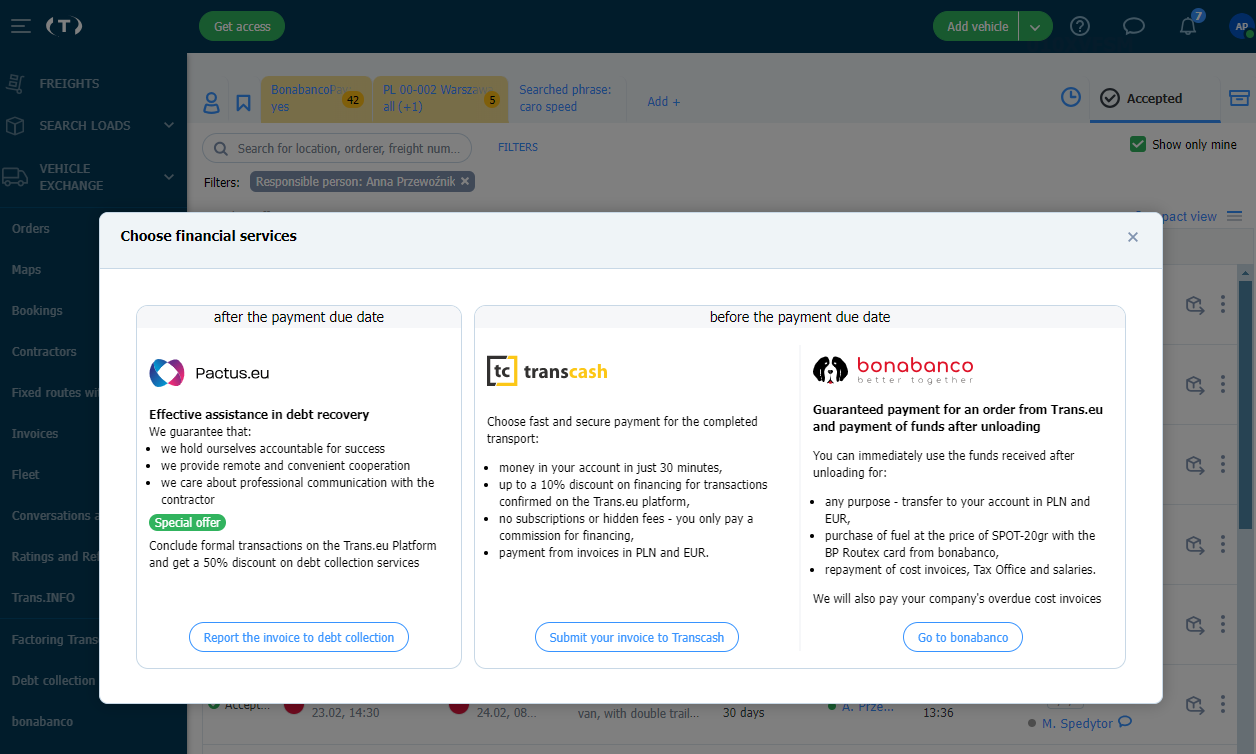This screenshot has width=1256, height=754.
Task: Click the Add vehicle button
Action: tap(977, 27)
